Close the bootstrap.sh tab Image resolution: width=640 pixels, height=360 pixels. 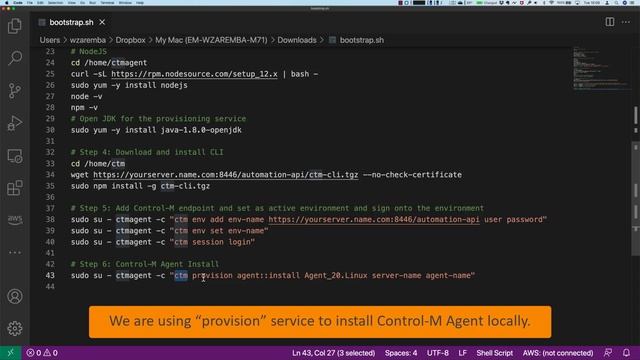pyautogui.click(x=102, y=22)
